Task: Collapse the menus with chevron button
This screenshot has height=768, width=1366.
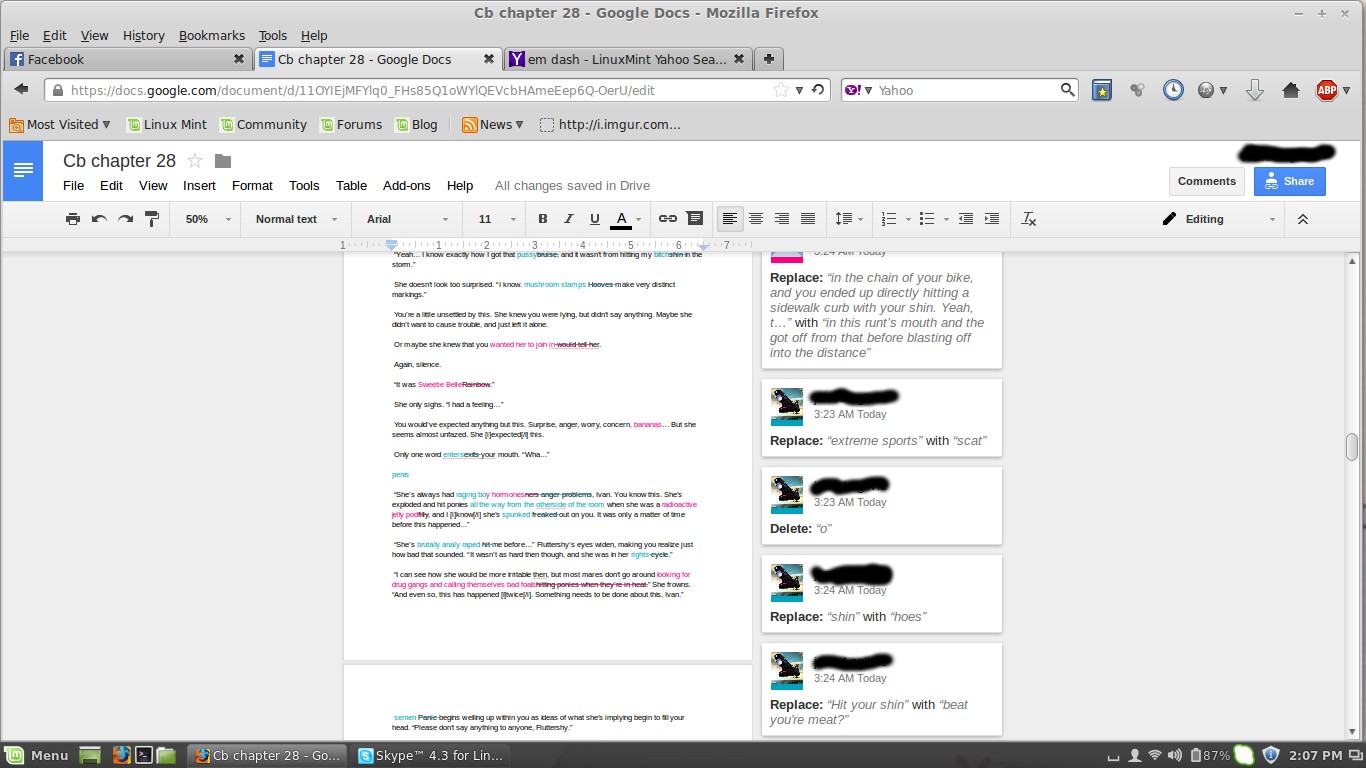Action: pos(1302,219)
